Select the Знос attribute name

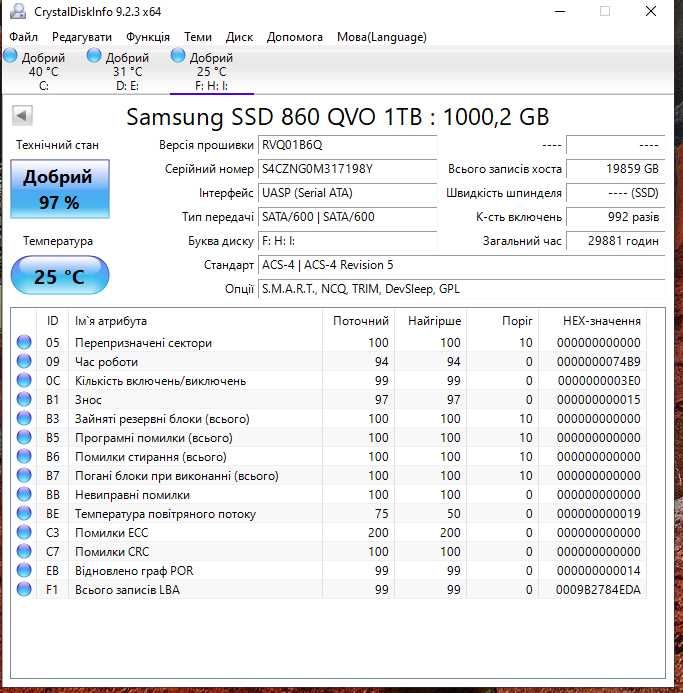[x=88, y=400]
